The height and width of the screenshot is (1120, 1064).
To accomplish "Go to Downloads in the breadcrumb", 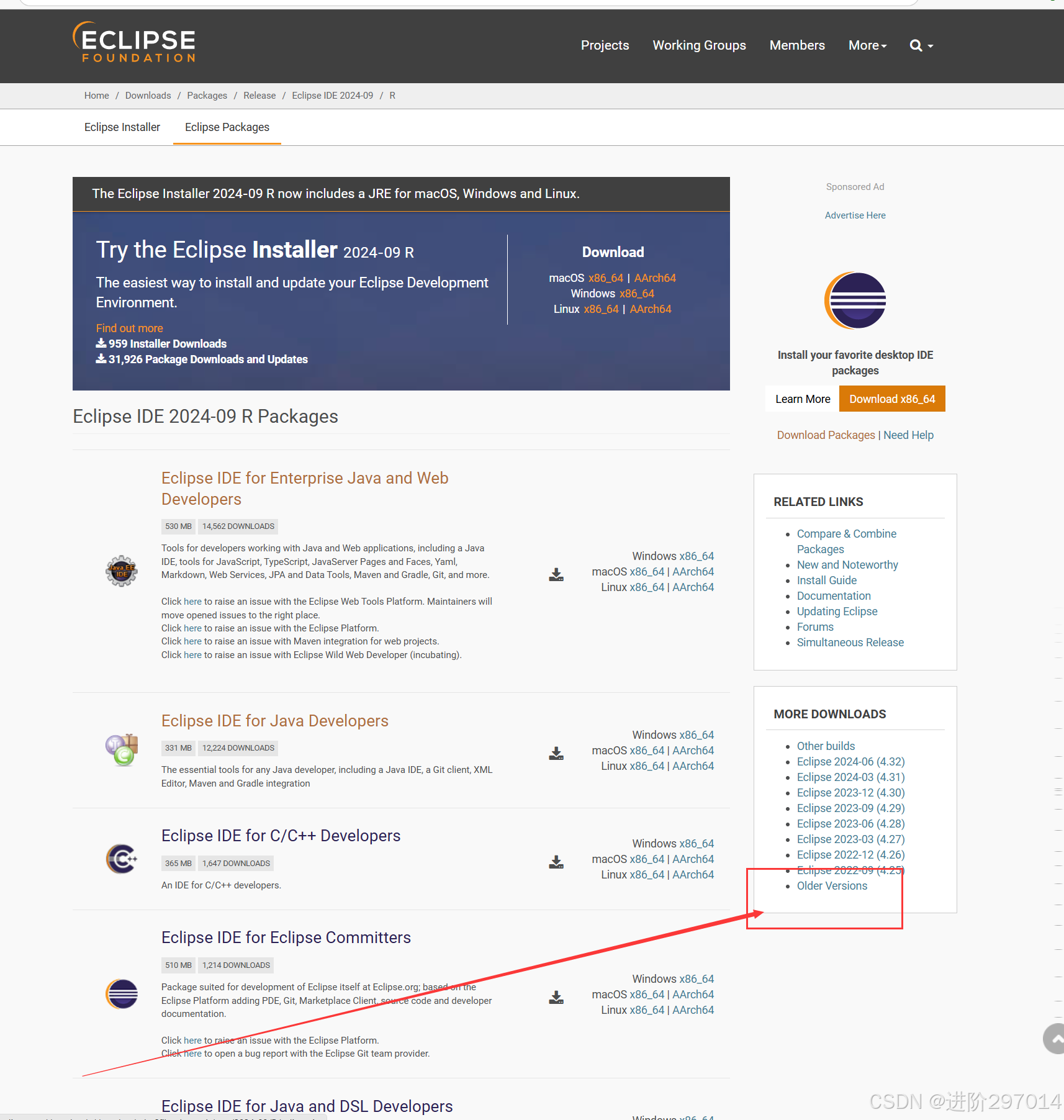I will coord(148,96).
